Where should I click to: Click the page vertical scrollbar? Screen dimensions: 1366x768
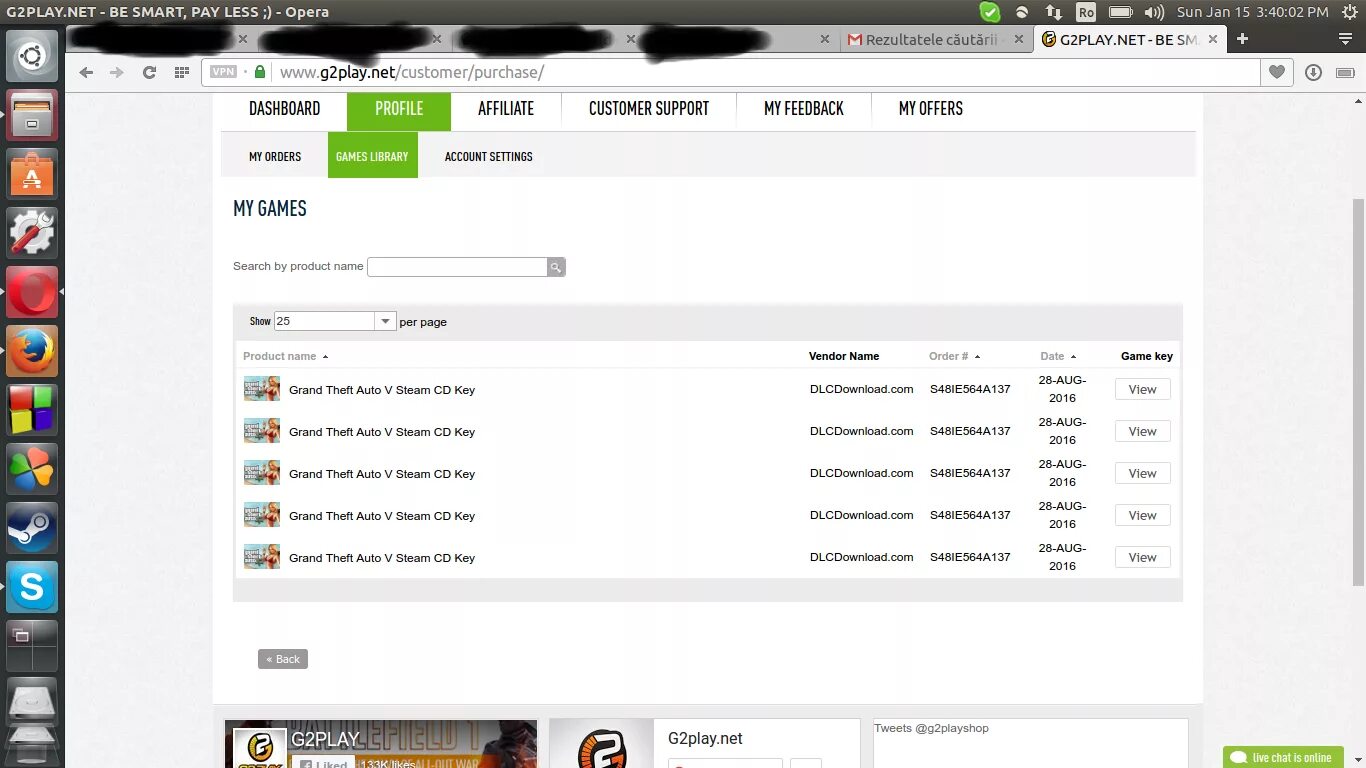(1358, 392)
